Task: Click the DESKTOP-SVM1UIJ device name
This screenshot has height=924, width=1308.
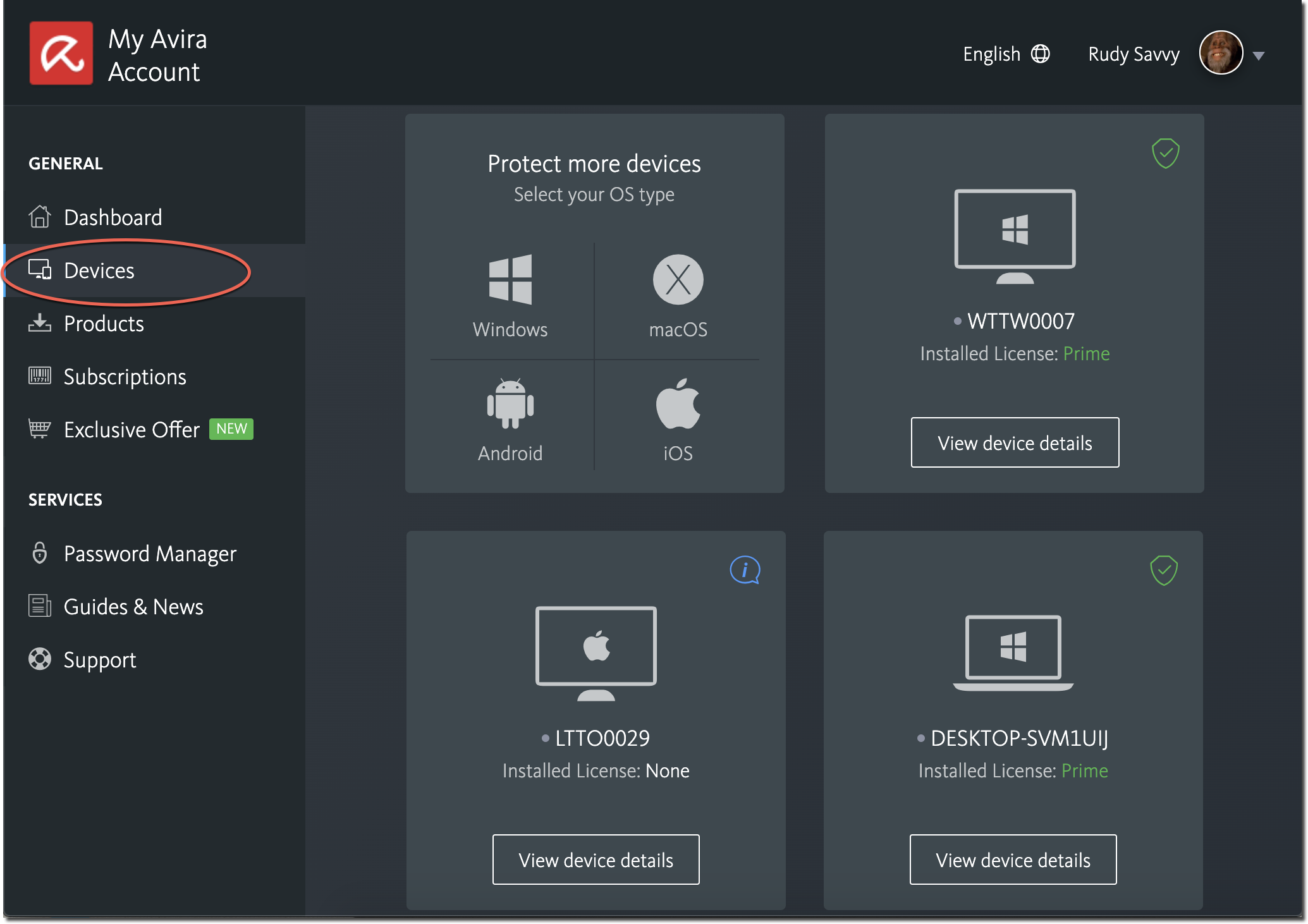Action: (x=1019, y=738)
